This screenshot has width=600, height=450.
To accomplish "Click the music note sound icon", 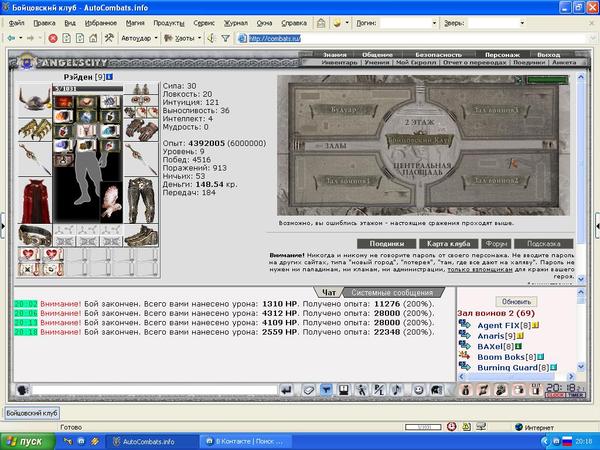I will (397, 390).
